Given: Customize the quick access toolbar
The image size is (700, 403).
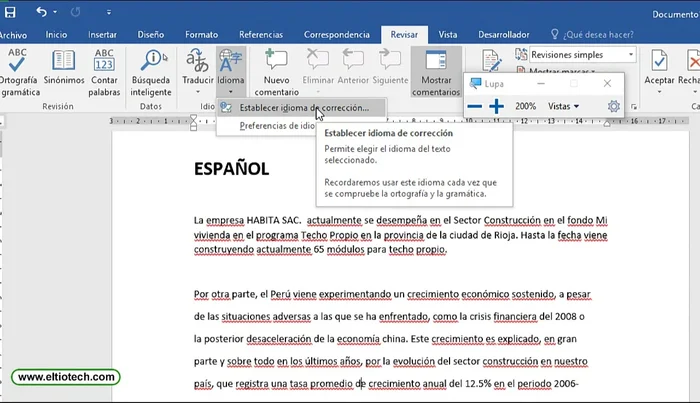Looking at the screenshot, I should [x=109, y=12].
